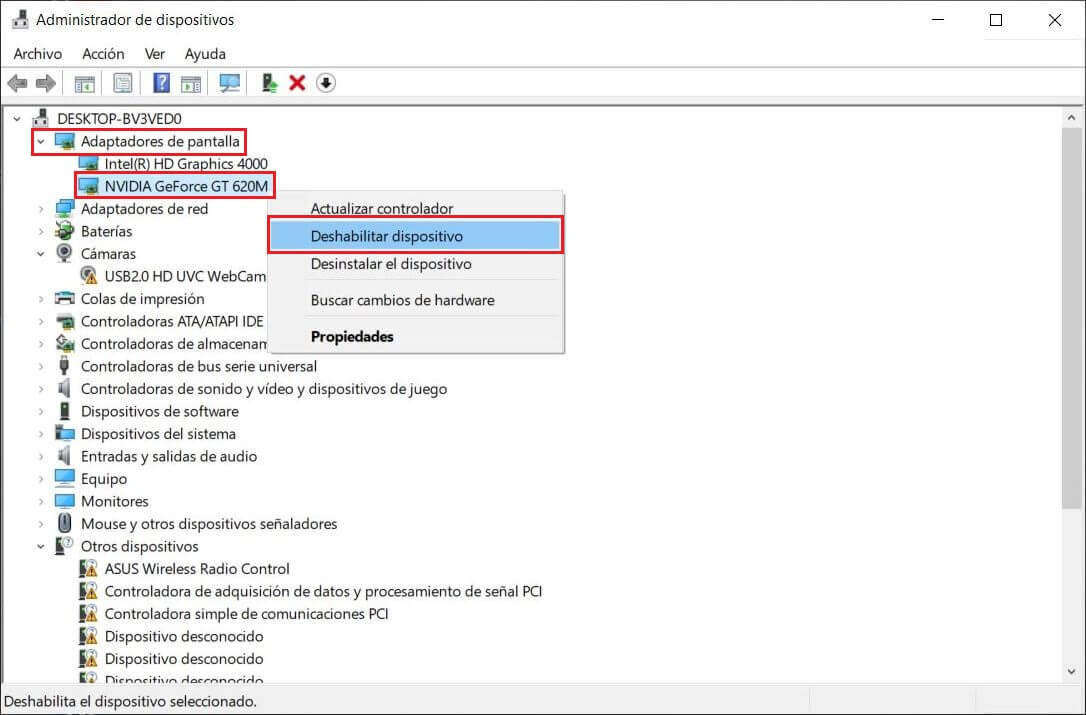
Task: Select Entradas y salidas de audio label
Action: (x=169, y=456)
